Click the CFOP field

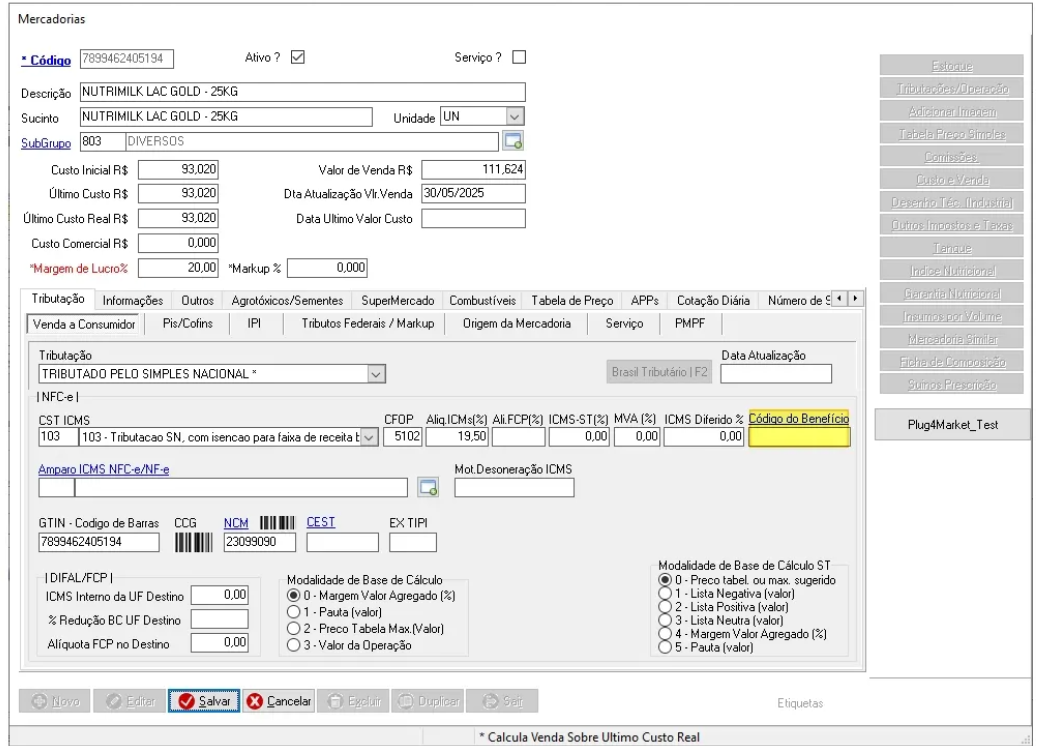coord(402,437)
